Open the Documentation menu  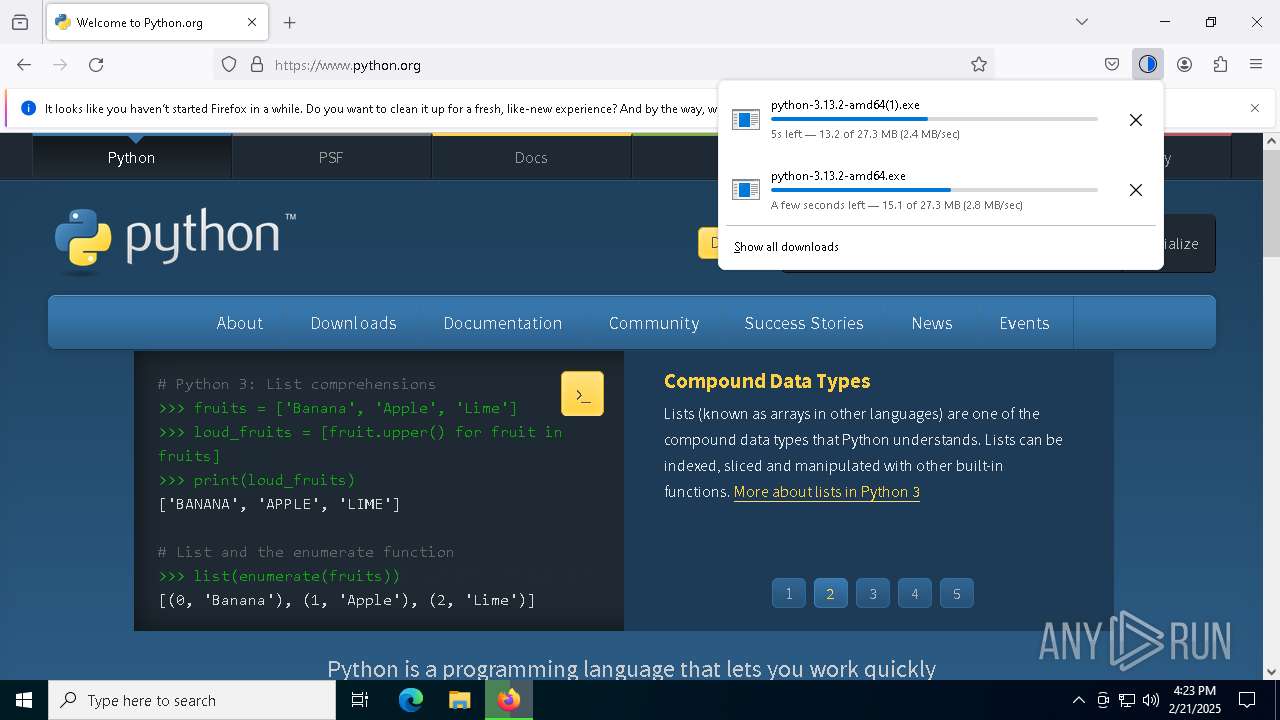[503, 323]
